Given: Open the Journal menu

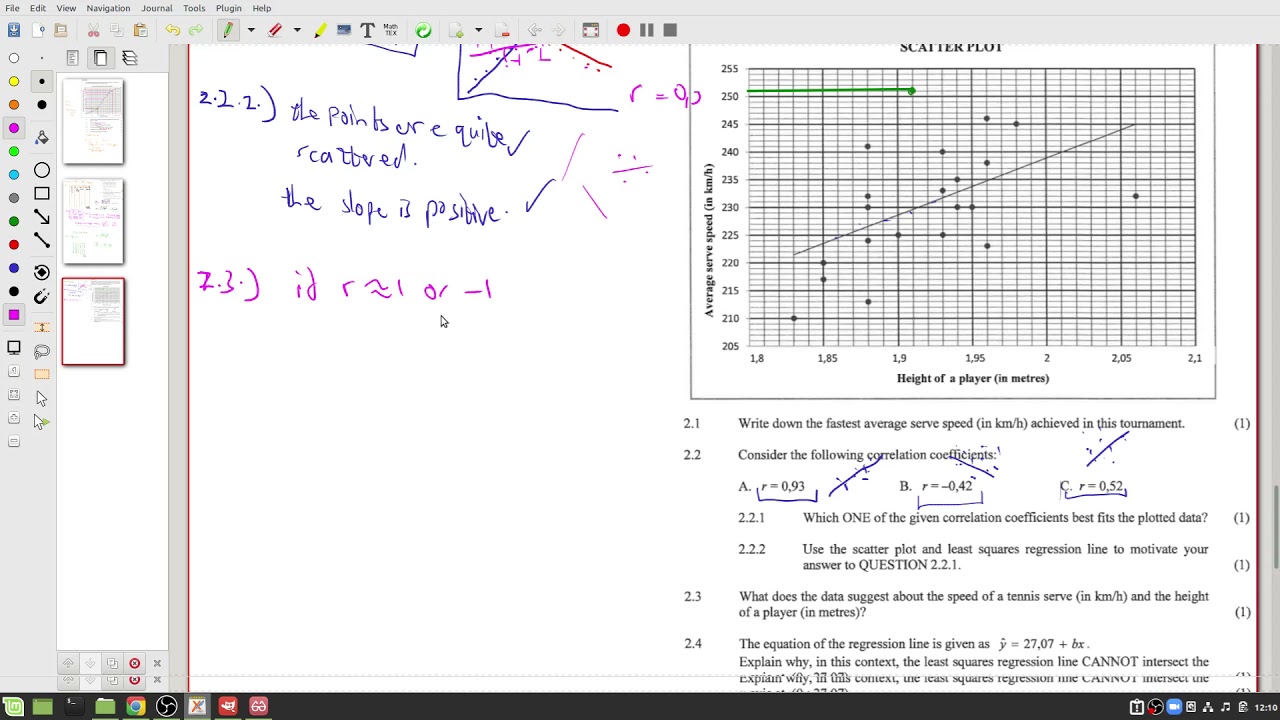Looking at the screenshot, I should [156, 8].
